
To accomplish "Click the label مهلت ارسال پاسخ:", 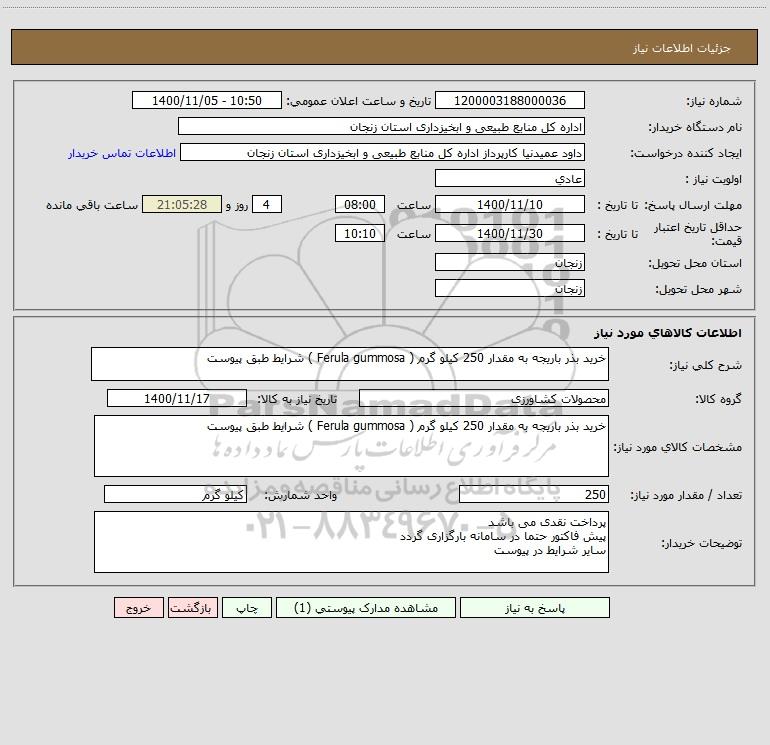I will pos(693,205).
